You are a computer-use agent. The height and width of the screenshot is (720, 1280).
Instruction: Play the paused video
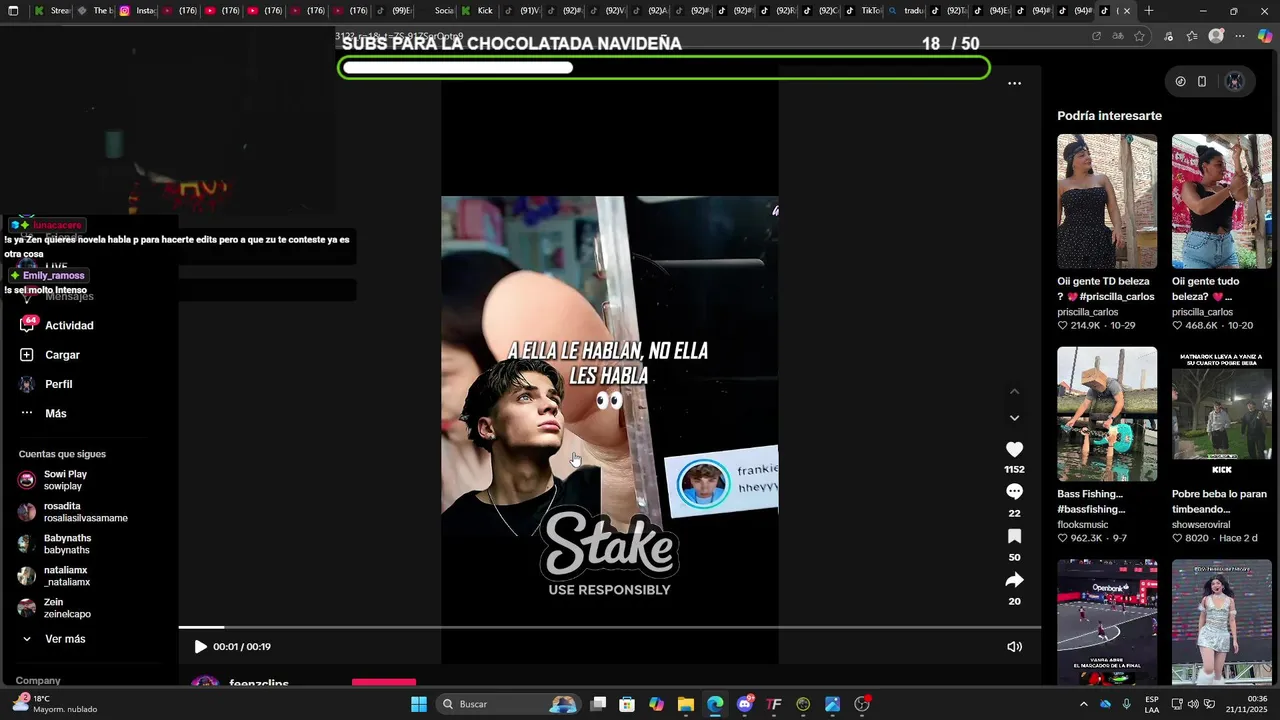200,647
